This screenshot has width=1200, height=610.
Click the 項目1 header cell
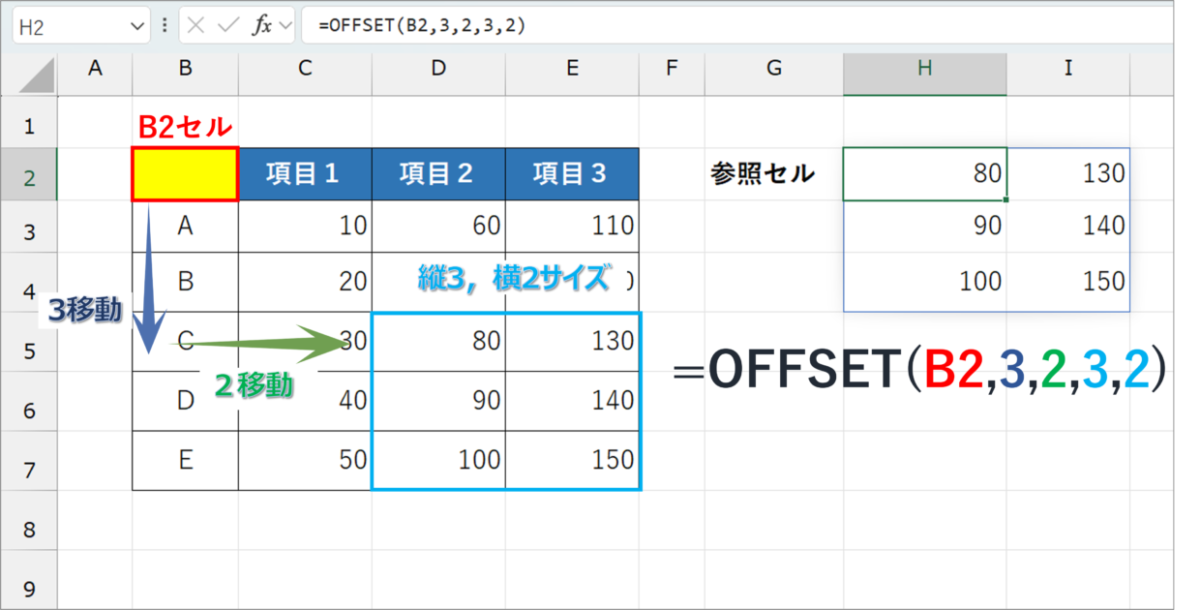[x=304, y=172]
